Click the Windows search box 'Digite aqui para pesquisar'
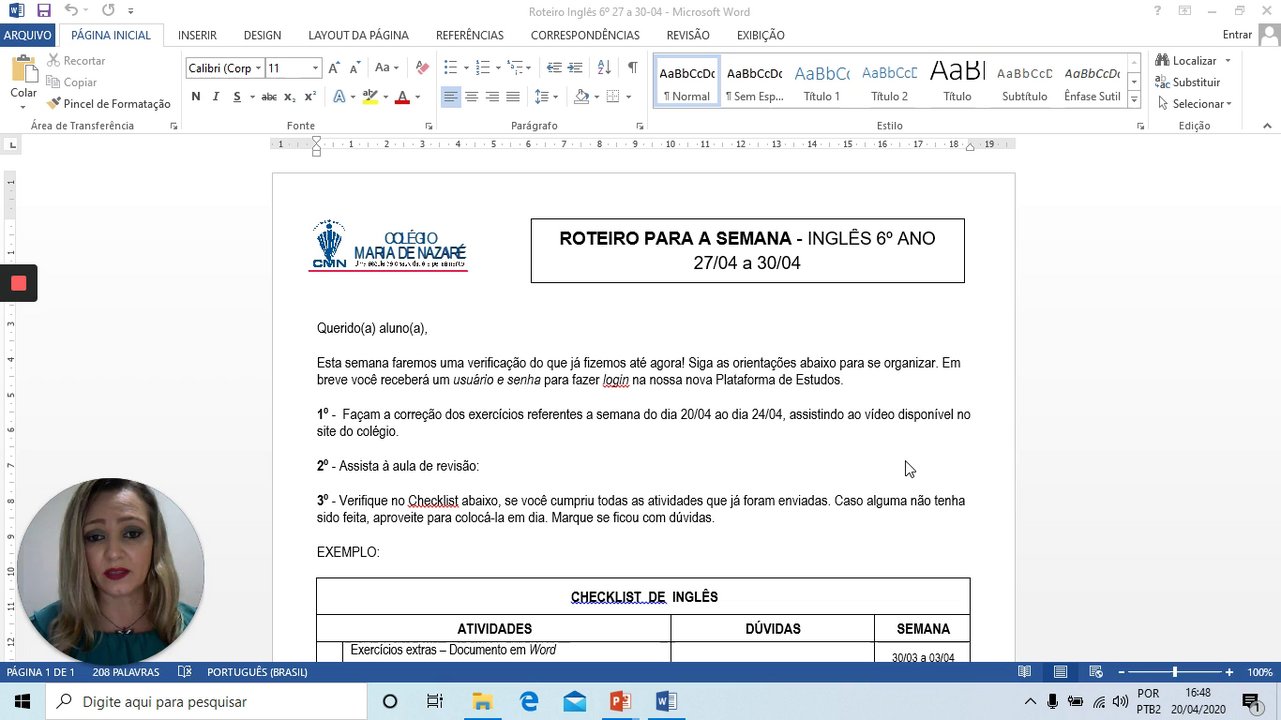 pyautogui.click(x=206, y=701)
